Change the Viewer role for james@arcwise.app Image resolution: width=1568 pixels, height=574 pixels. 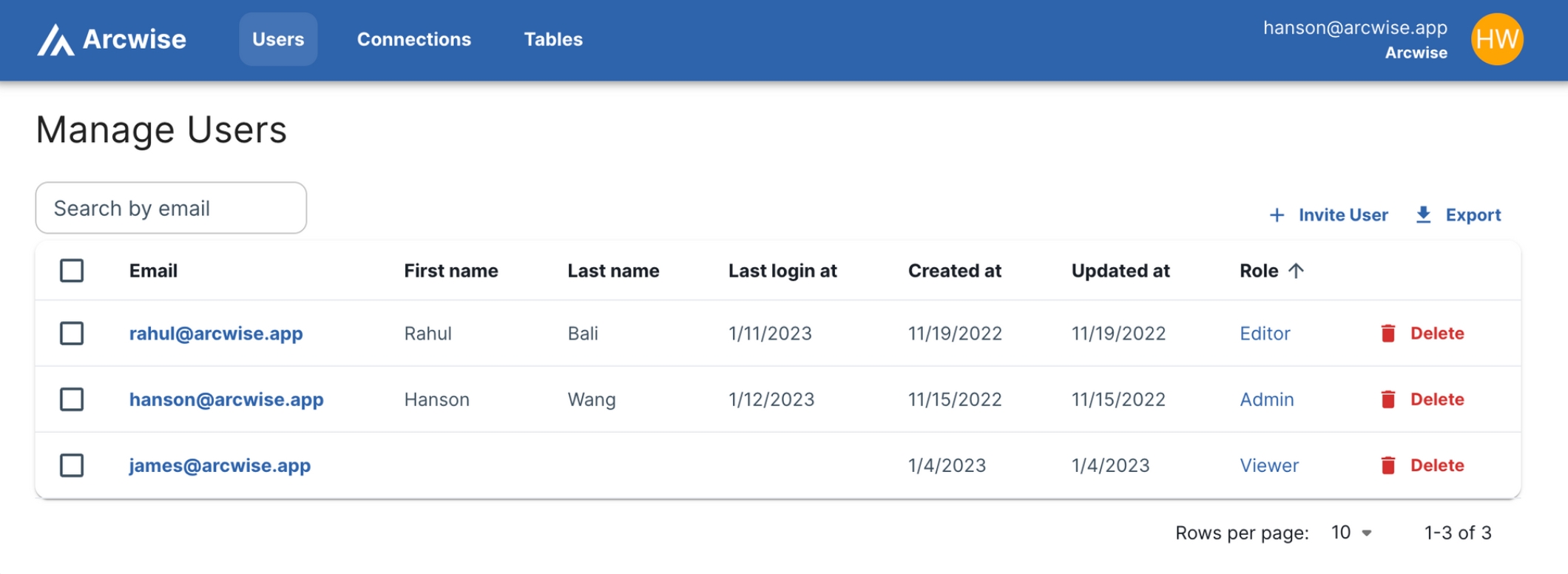click(1269, 465)
